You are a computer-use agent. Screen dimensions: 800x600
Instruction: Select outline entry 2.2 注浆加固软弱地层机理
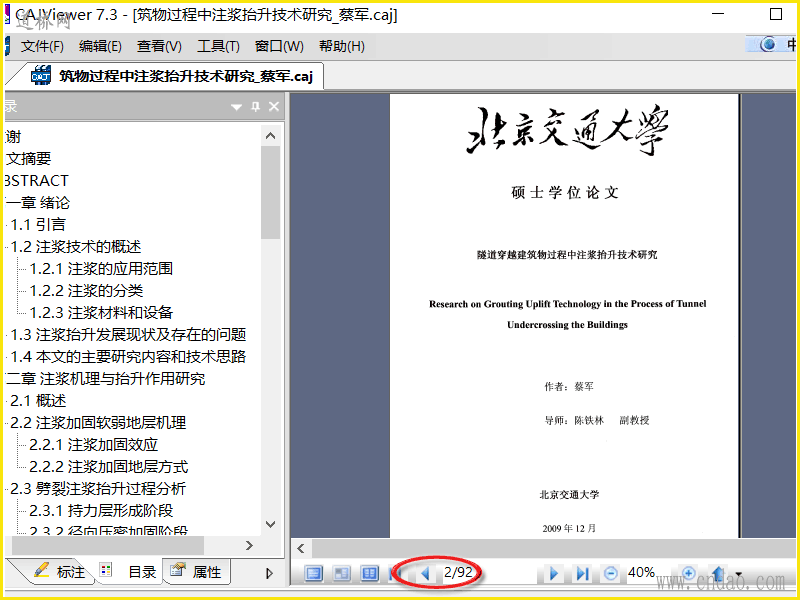click(98, 422)
